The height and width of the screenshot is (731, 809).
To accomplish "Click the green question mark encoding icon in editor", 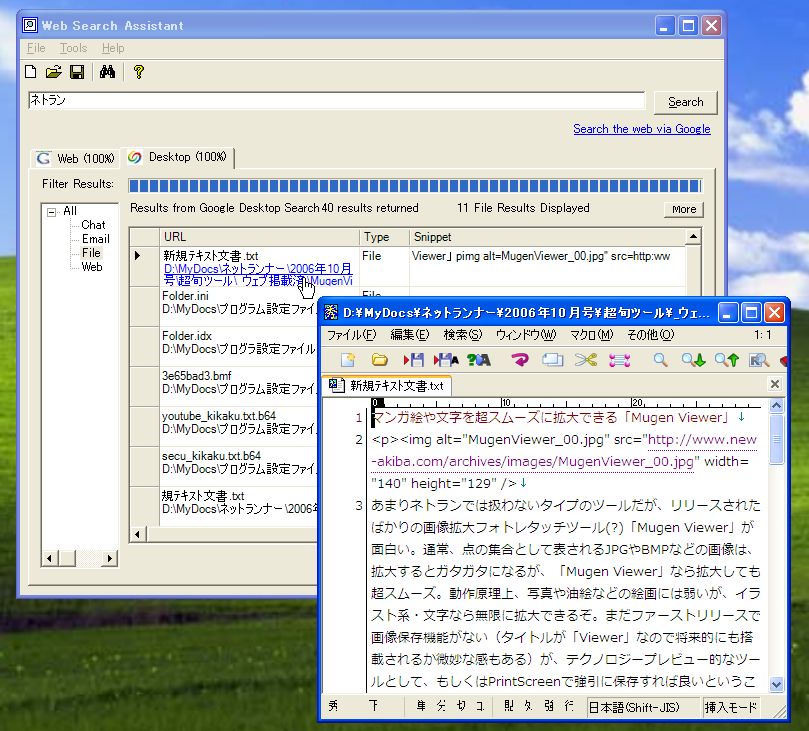I will [x=478, y=360].
